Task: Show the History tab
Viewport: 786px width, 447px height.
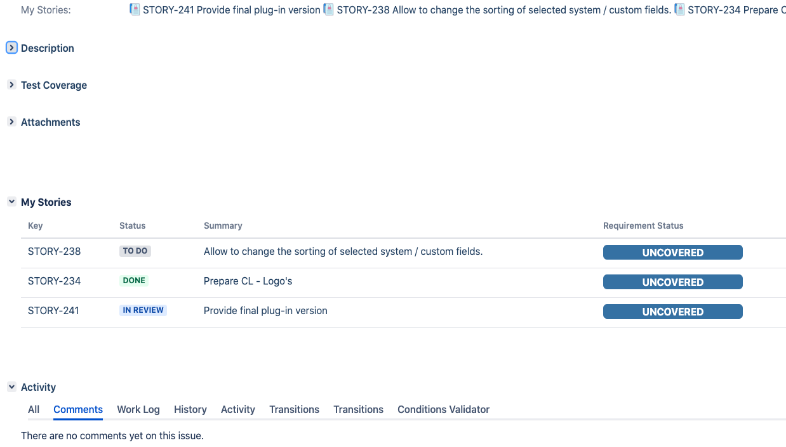Action: pyautogui.click(x=190, y=410)
